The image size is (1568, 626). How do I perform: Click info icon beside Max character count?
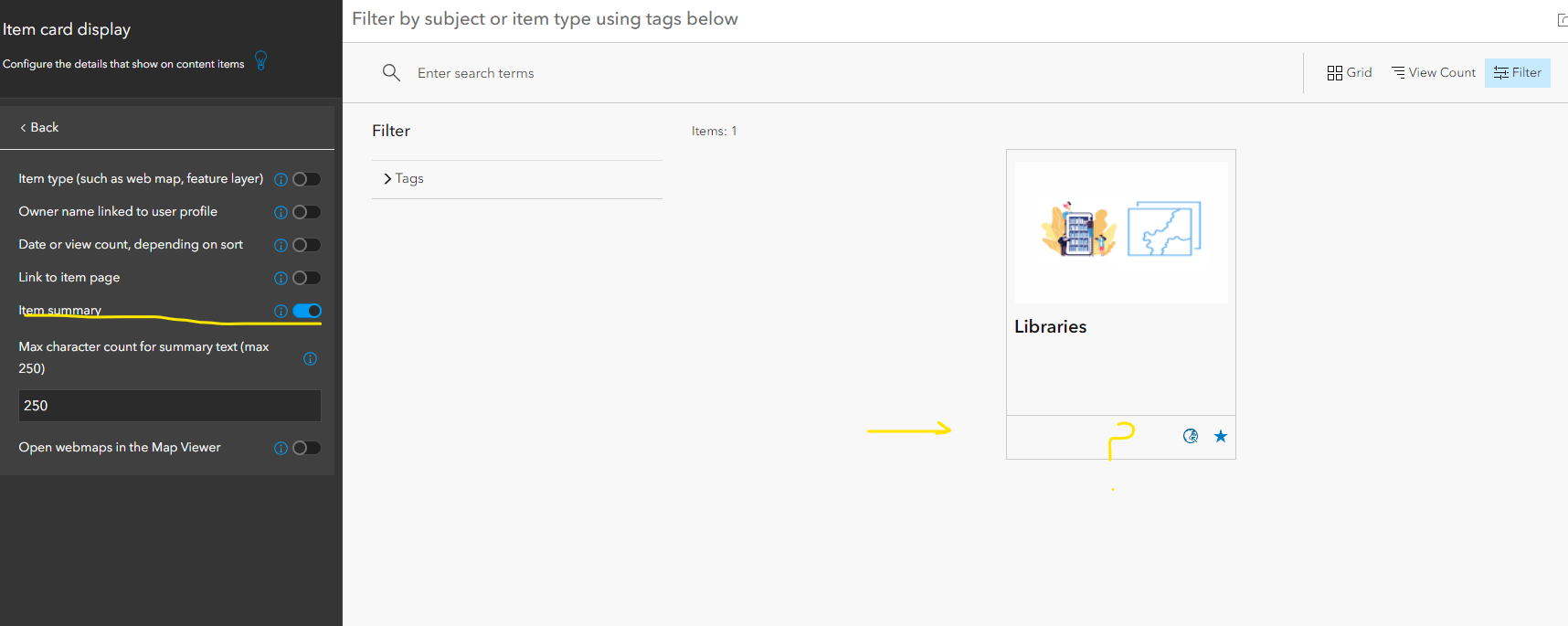(x=310, y=358)
